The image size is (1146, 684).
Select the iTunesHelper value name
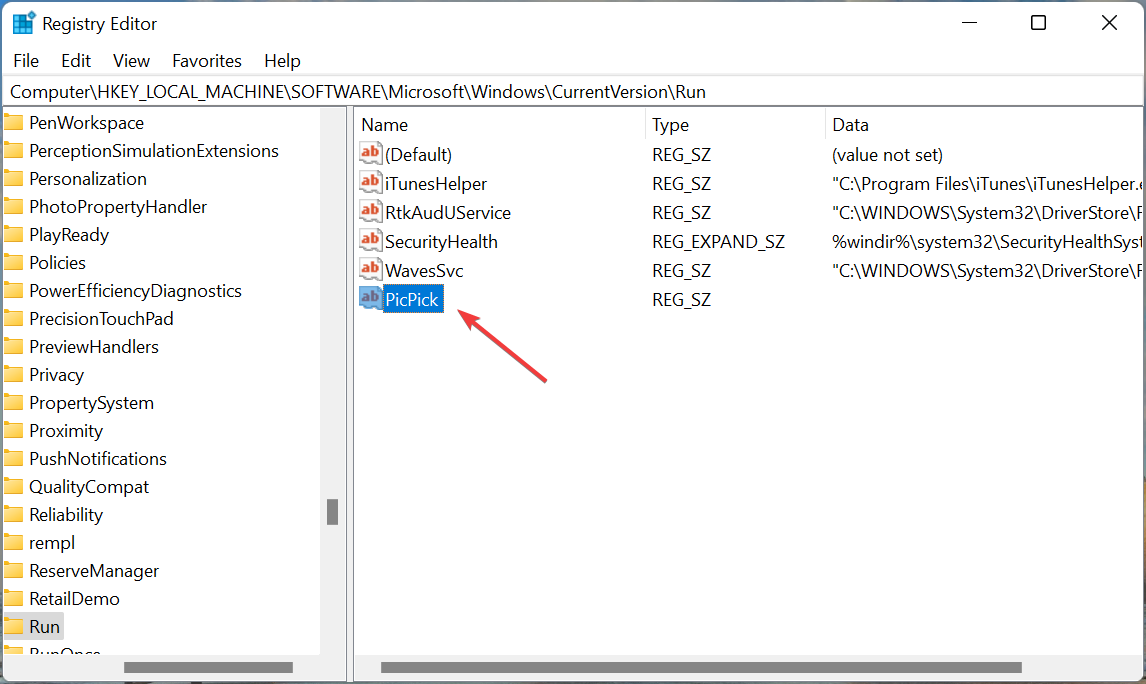(436, 184)
